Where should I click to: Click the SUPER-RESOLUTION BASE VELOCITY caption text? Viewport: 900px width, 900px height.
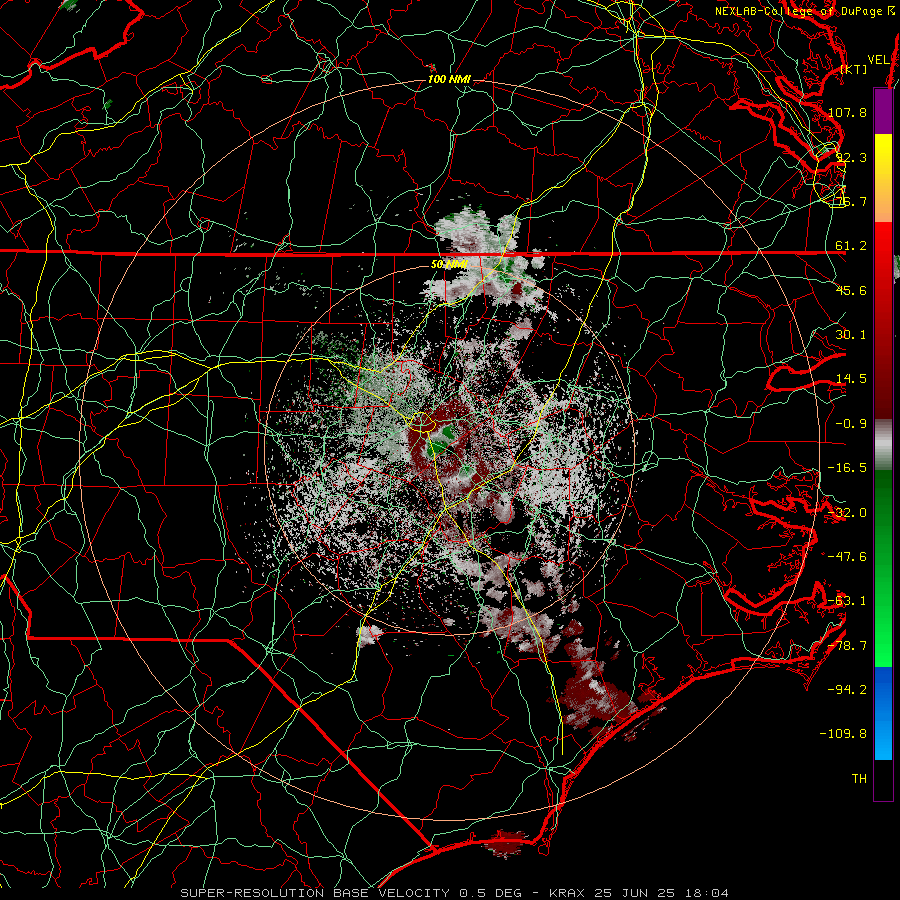(x=315, y=893)
